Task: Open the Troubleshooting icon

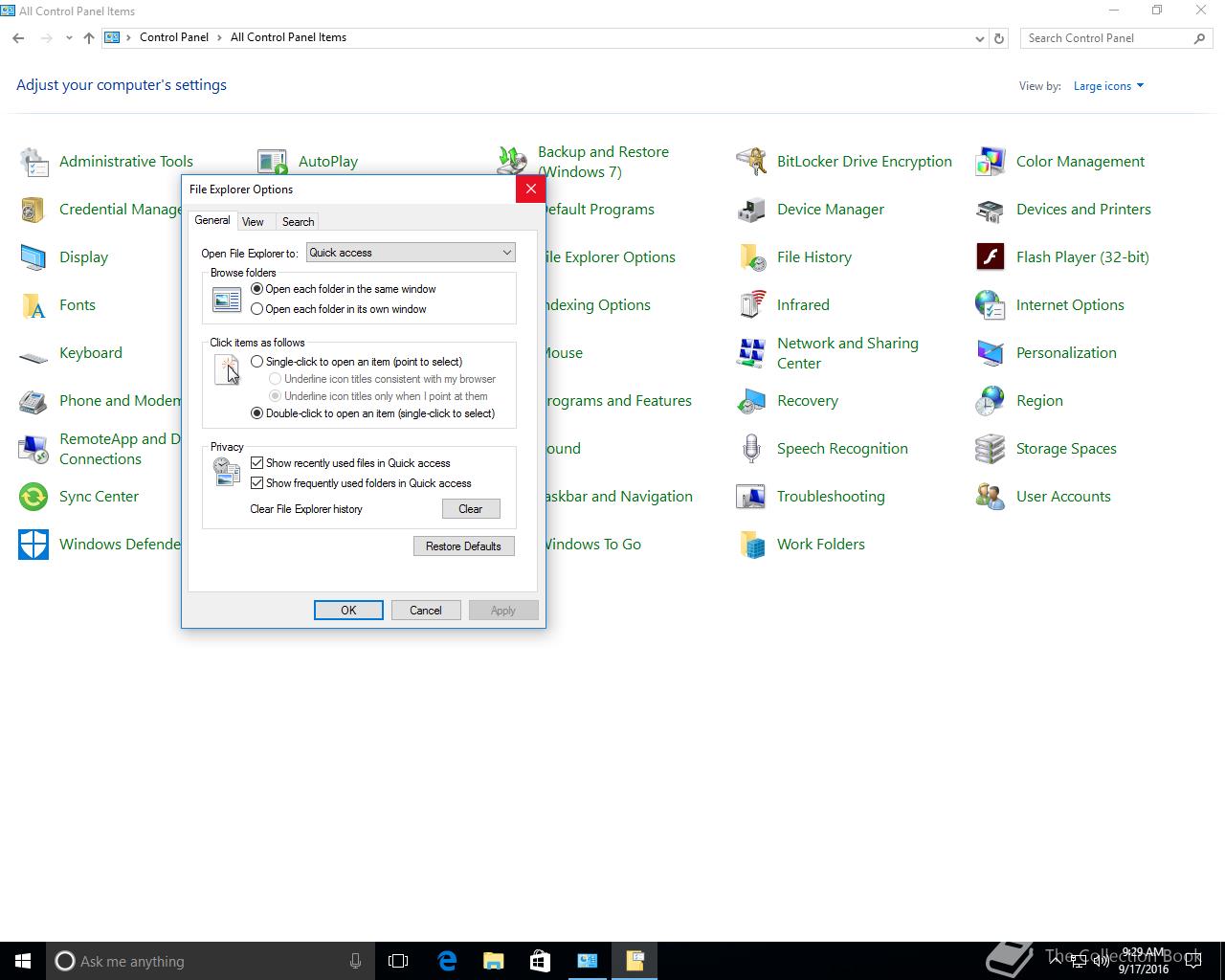Action: (x=751, y=497)
